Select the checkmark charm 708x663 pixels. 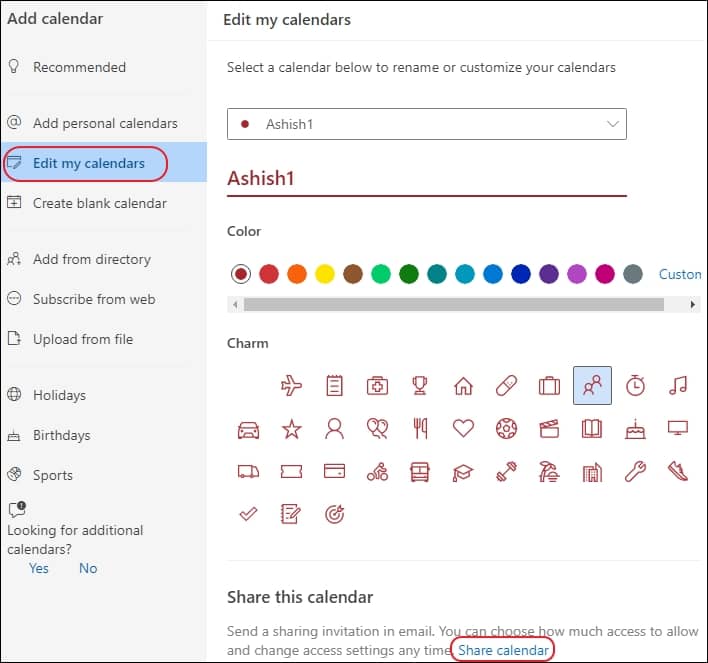(248, 514)
